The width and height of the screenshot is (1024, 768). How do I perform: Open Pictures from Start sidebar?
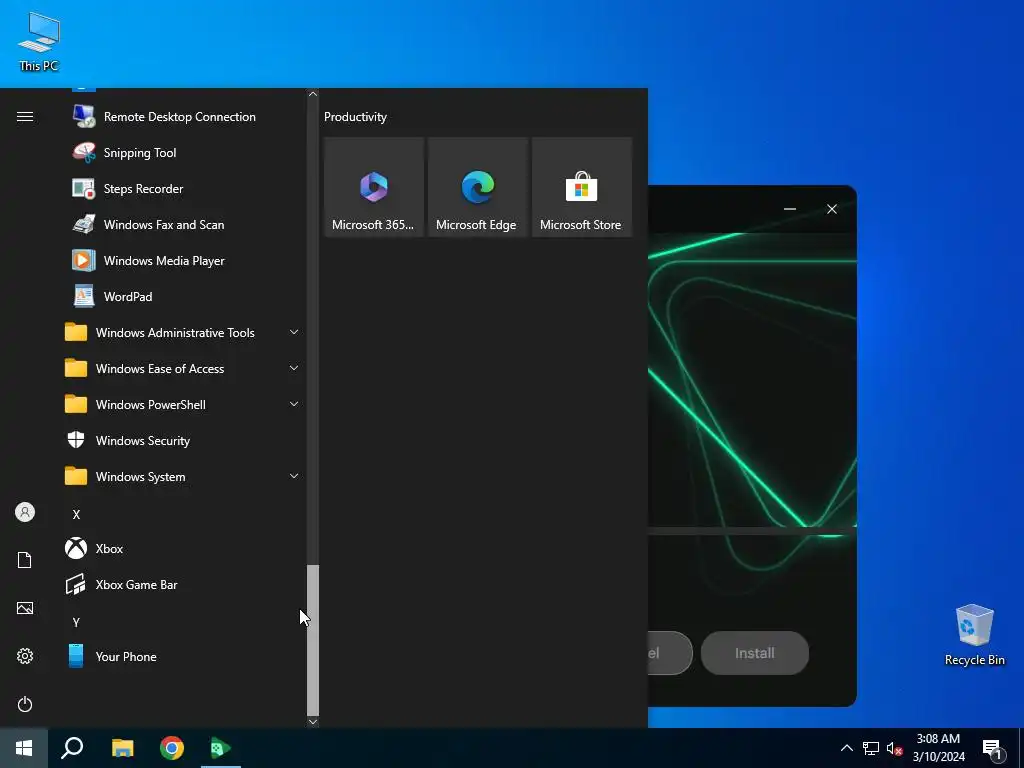(25, 608)
